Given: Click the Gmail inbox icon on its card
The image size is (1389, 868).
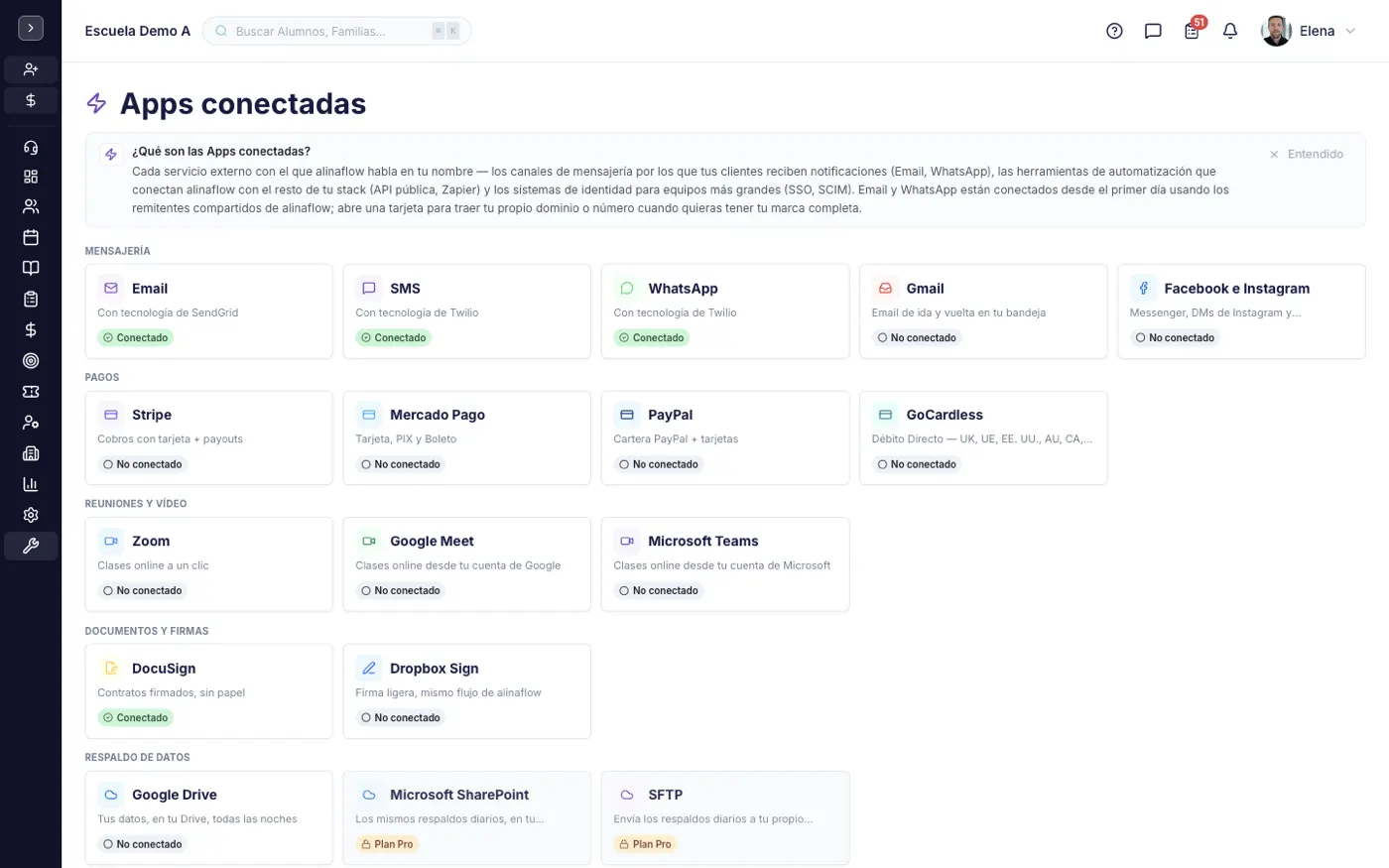Looking at the screenshot, I should tap(885, 288).
